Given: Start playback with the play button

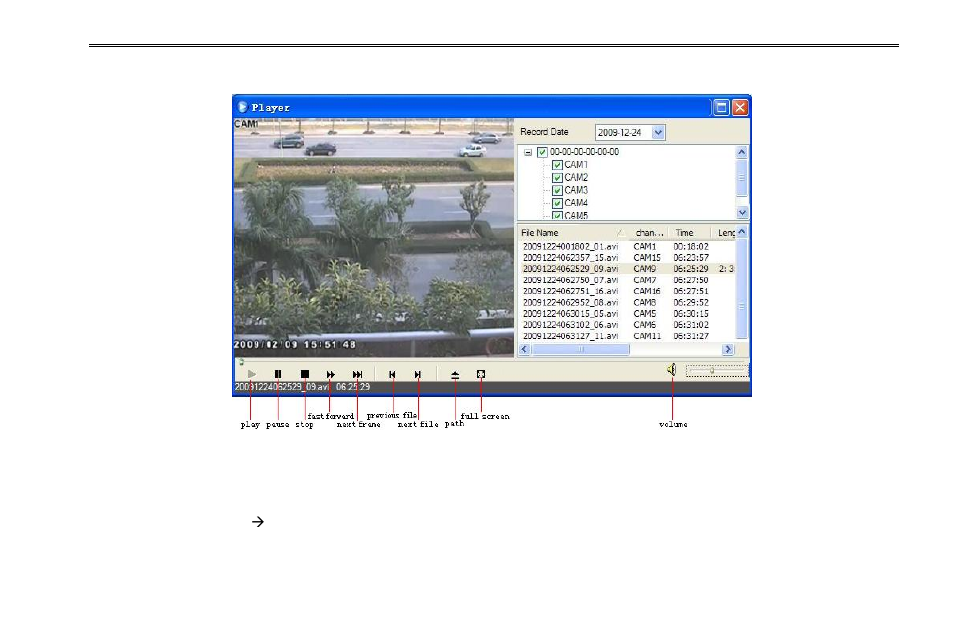Looking at the screenshot, I should (x=252, y=374).
